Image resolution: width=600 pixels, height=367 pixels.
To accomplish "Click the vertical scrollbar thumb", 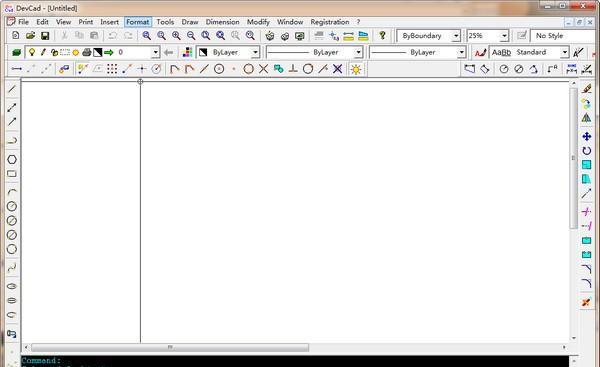I will click(x=573, y=158).
